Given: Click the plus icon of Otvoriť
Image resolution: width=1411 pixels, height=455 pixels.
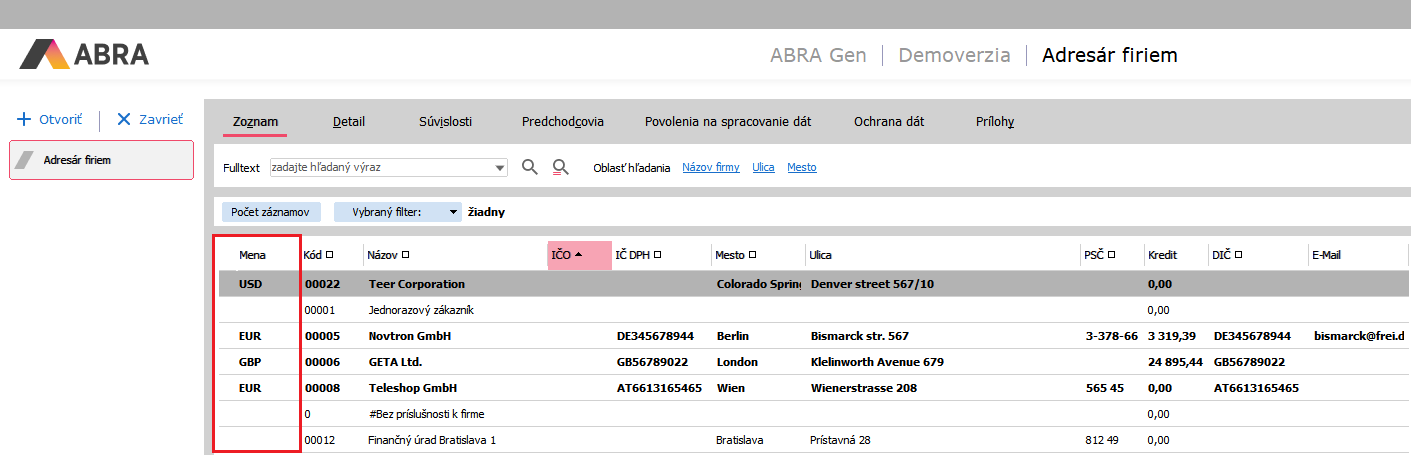Looking at the screenshot, I should 25,119.
